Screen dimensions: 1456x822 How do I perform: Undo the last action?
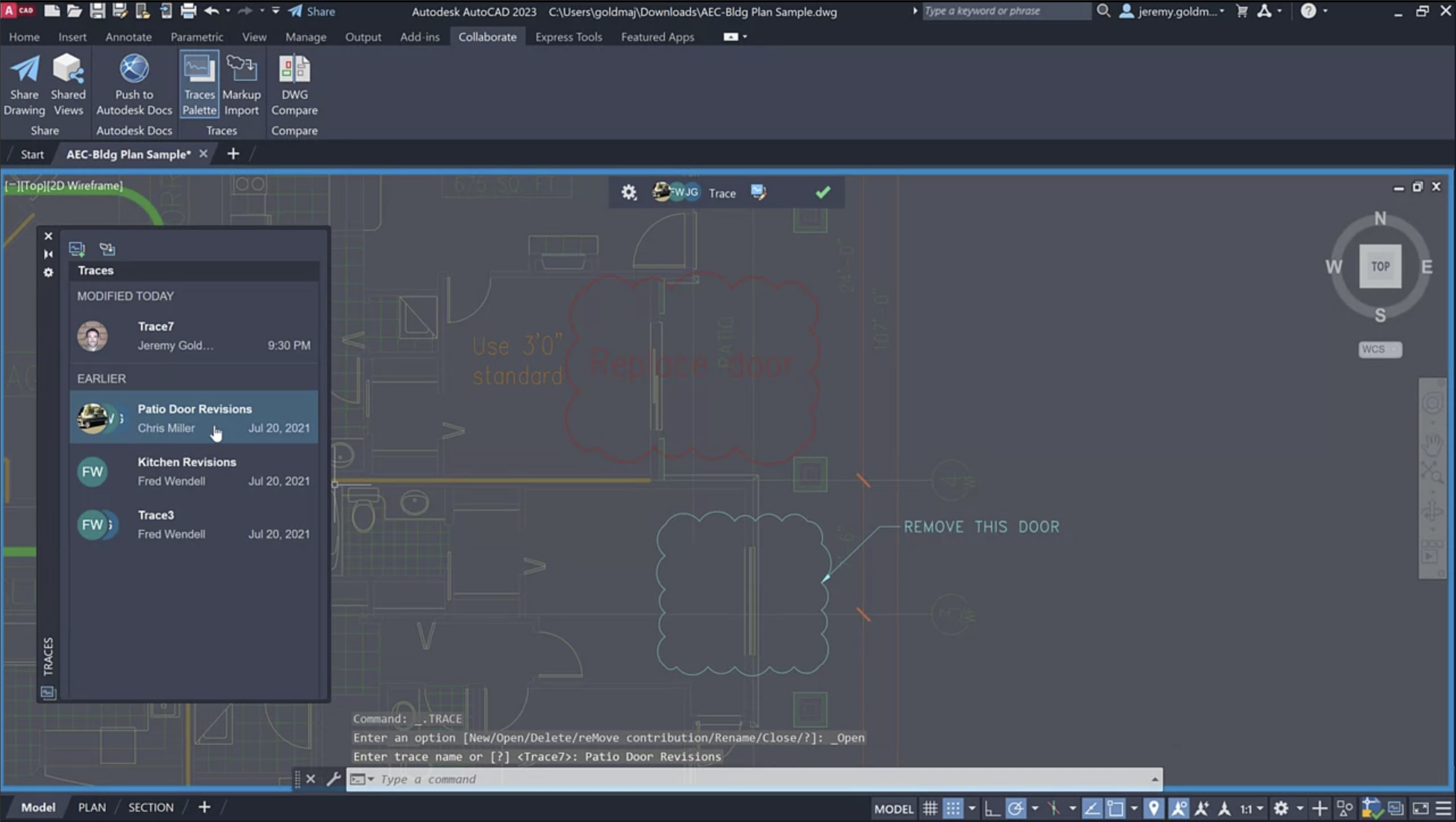pyautogui.click(x=211, y=11)
